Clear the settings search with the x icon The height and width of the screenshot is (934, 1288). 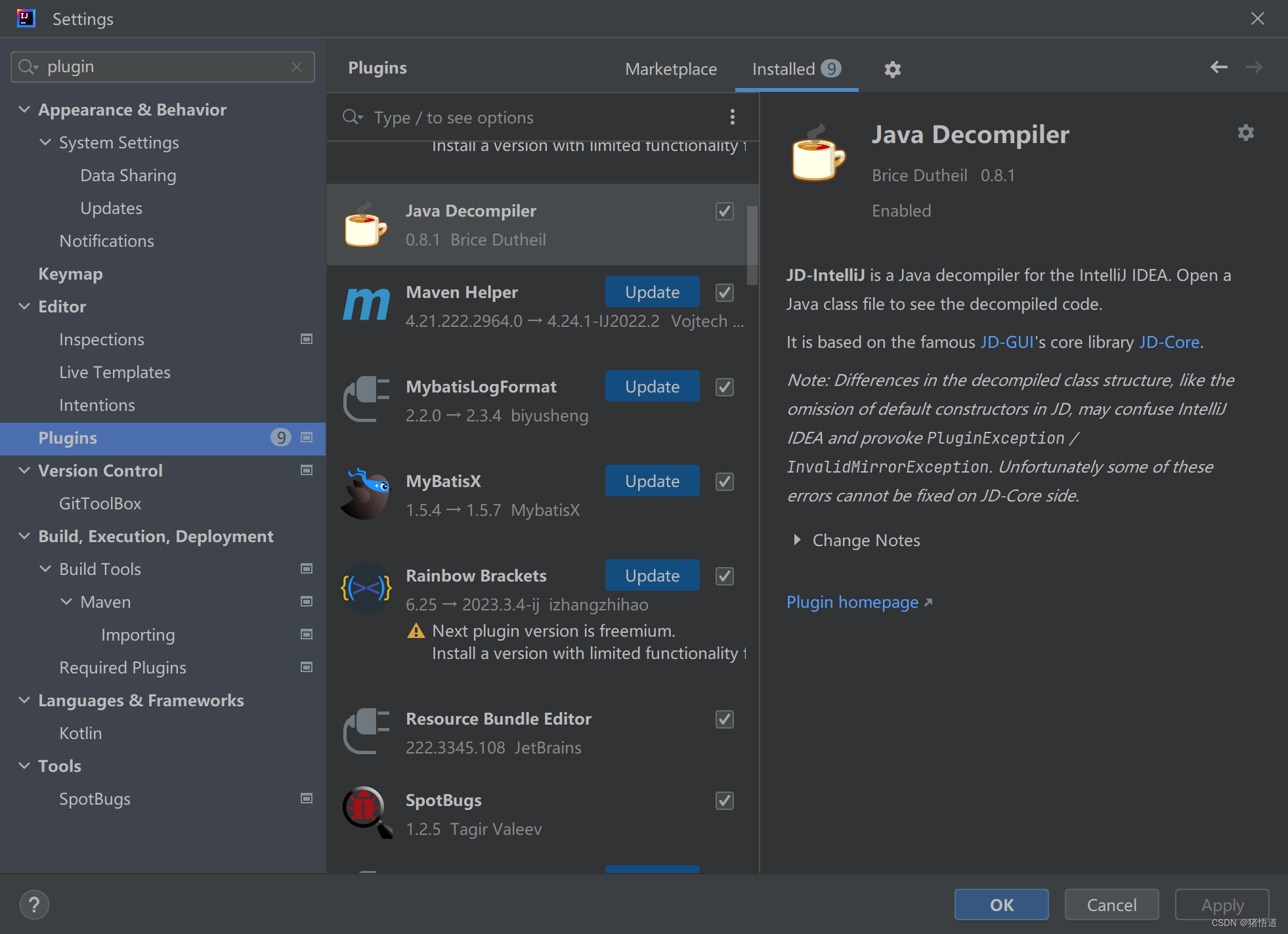point(297,67)
